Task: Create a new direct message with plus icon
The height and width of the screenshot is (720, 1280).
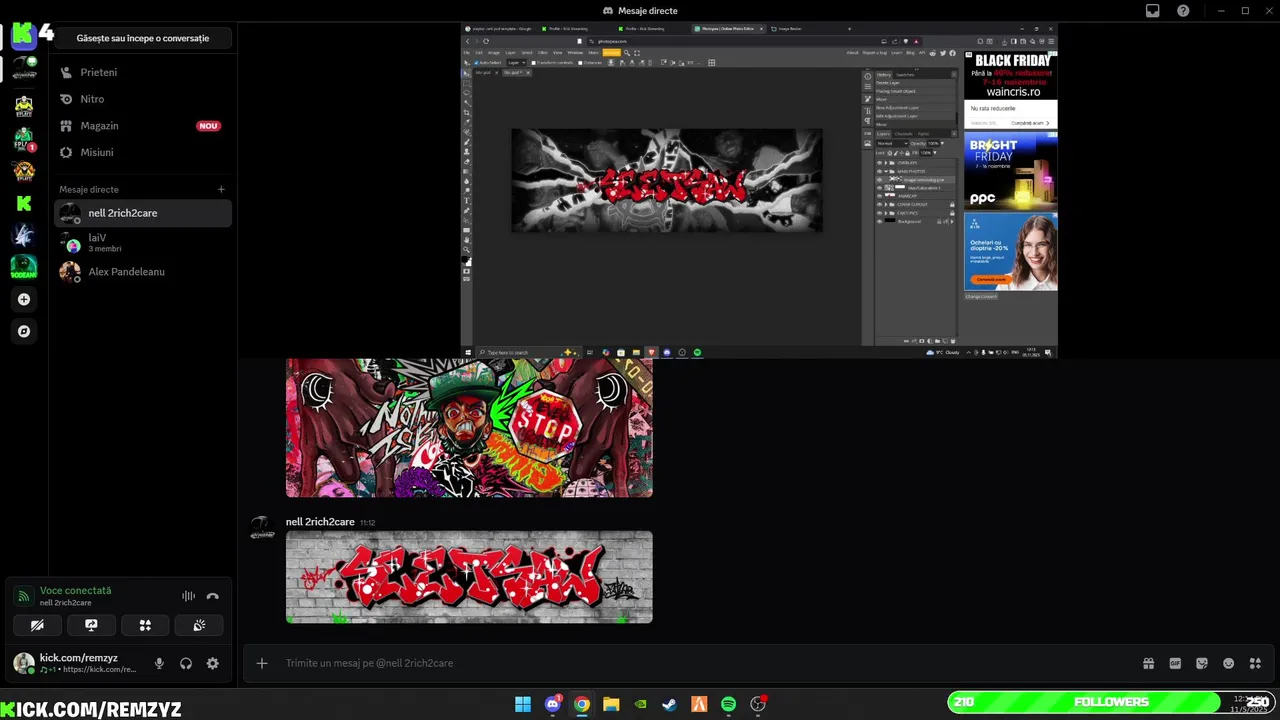Action: click(221, 189)
